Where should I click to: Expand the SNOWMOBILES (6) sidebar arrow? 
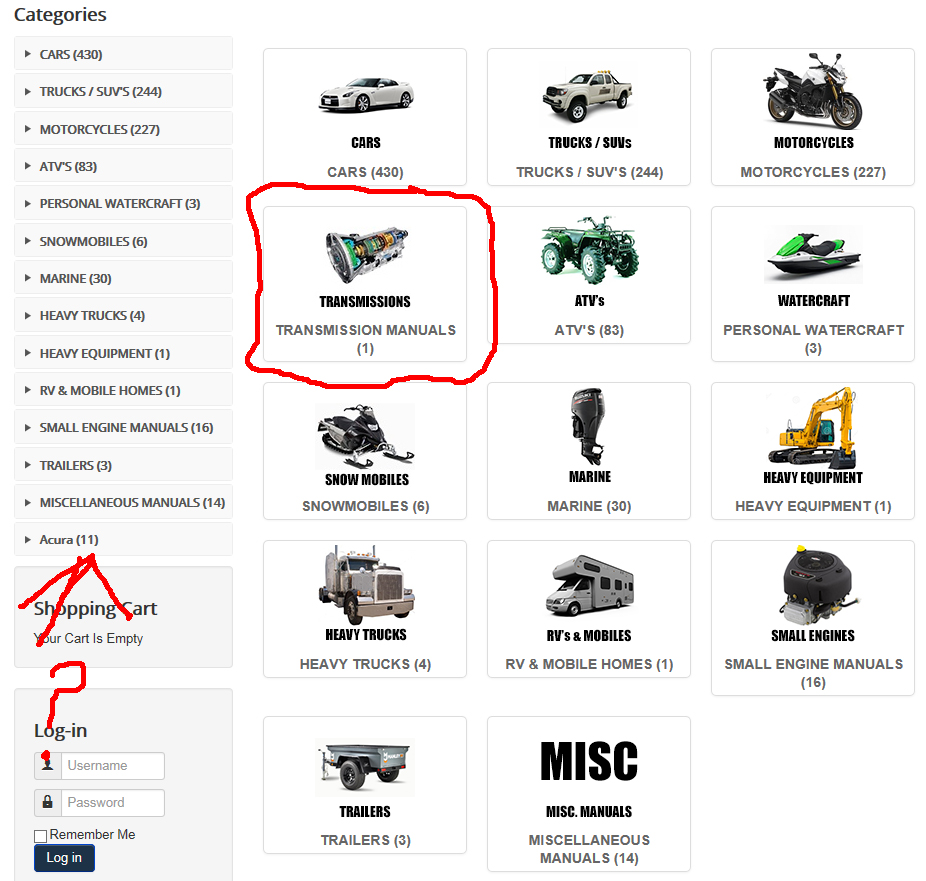click(x=27, y=241)
